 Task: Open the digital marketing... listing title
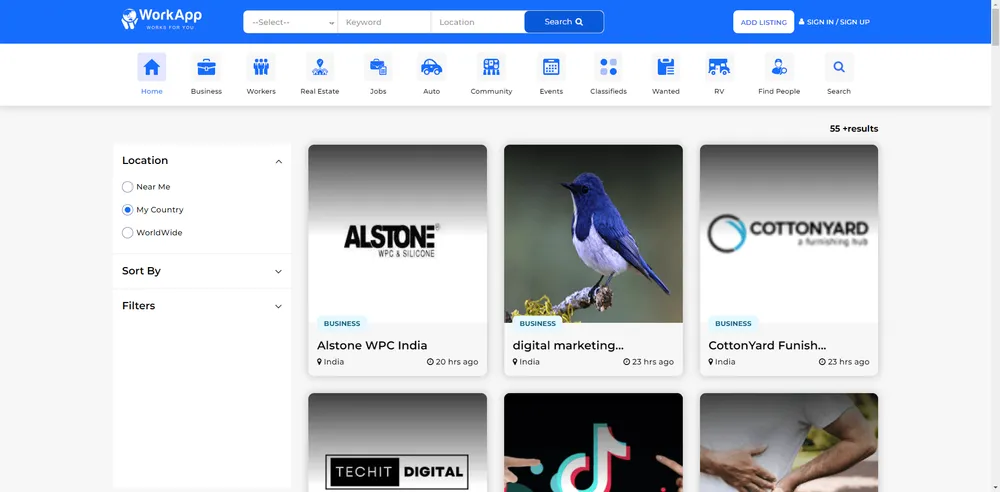568,345
